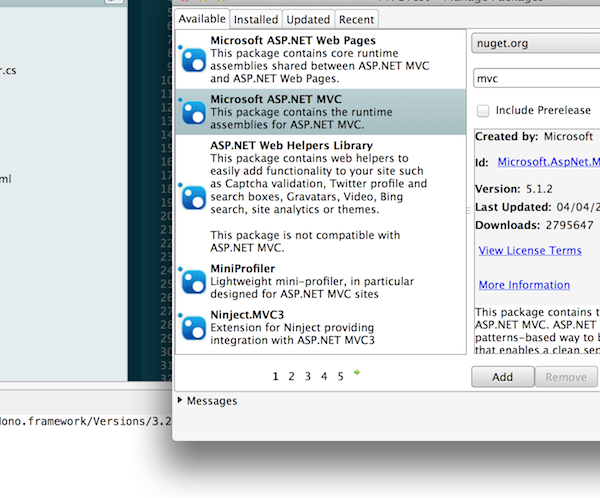Click the MiniProfiler package icon
Image resolution: width=600 pixels, height=498 pixels.
194,282
